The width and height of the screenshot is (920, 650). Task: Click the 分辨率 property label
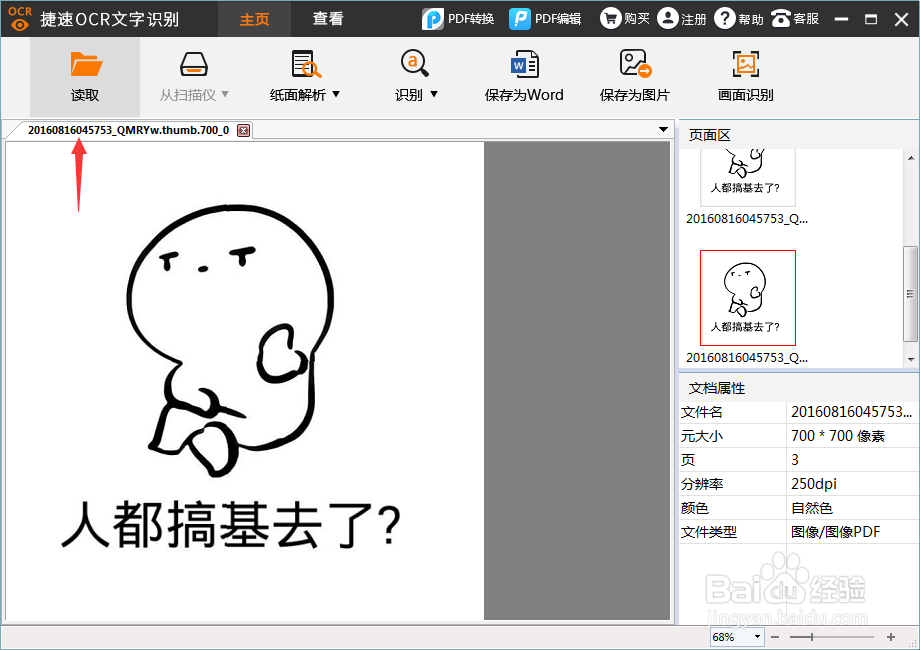(x=702, y=484)
